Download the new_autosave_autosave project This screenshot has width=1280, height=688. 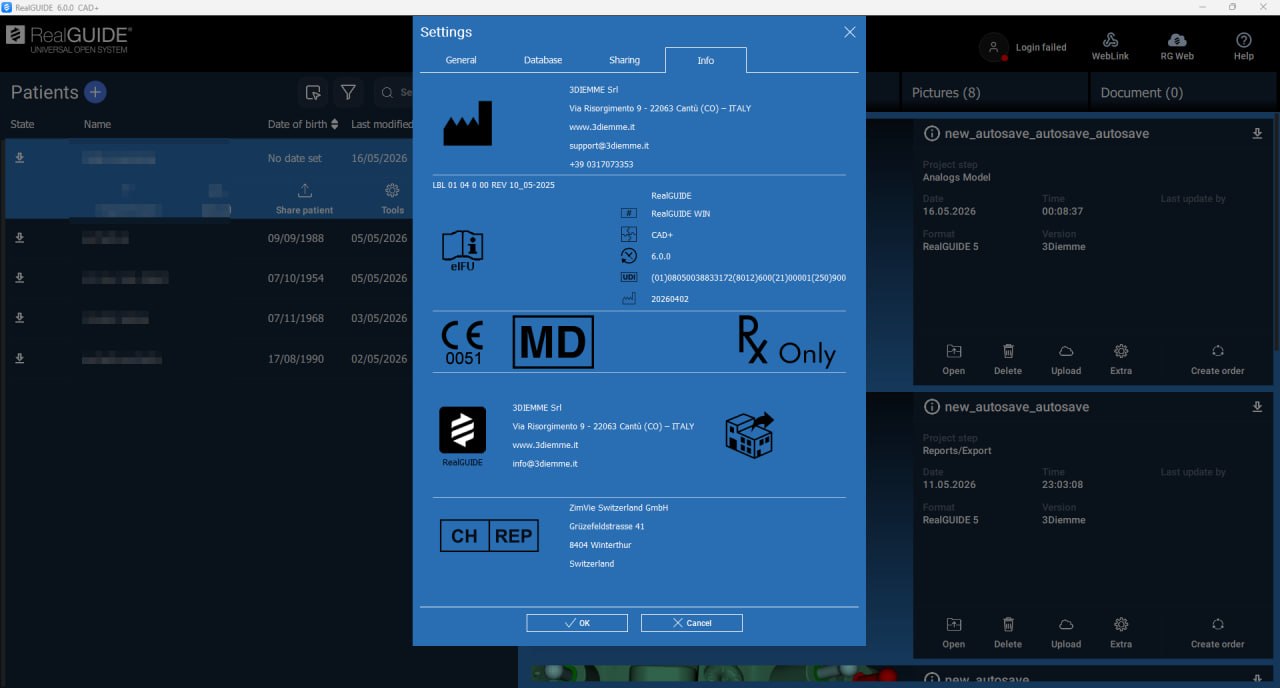(x=1257, y=407)
